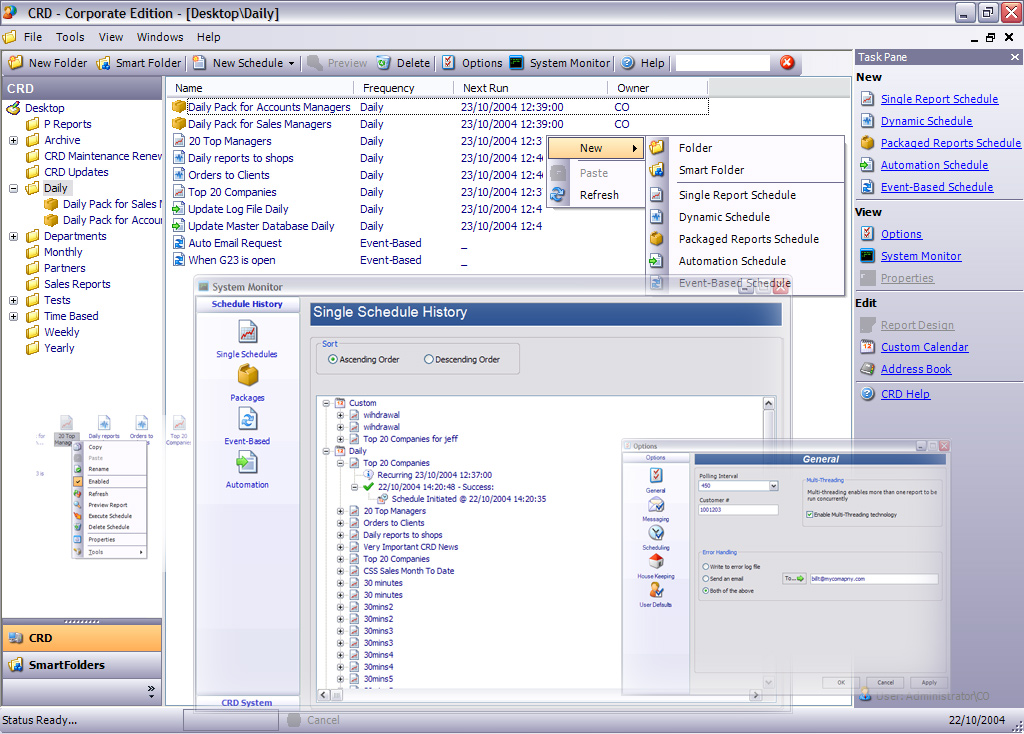Click the House Keeping icon in the Options window
The width and height of the screenshot is (1024, 734).
coord(656,562)
